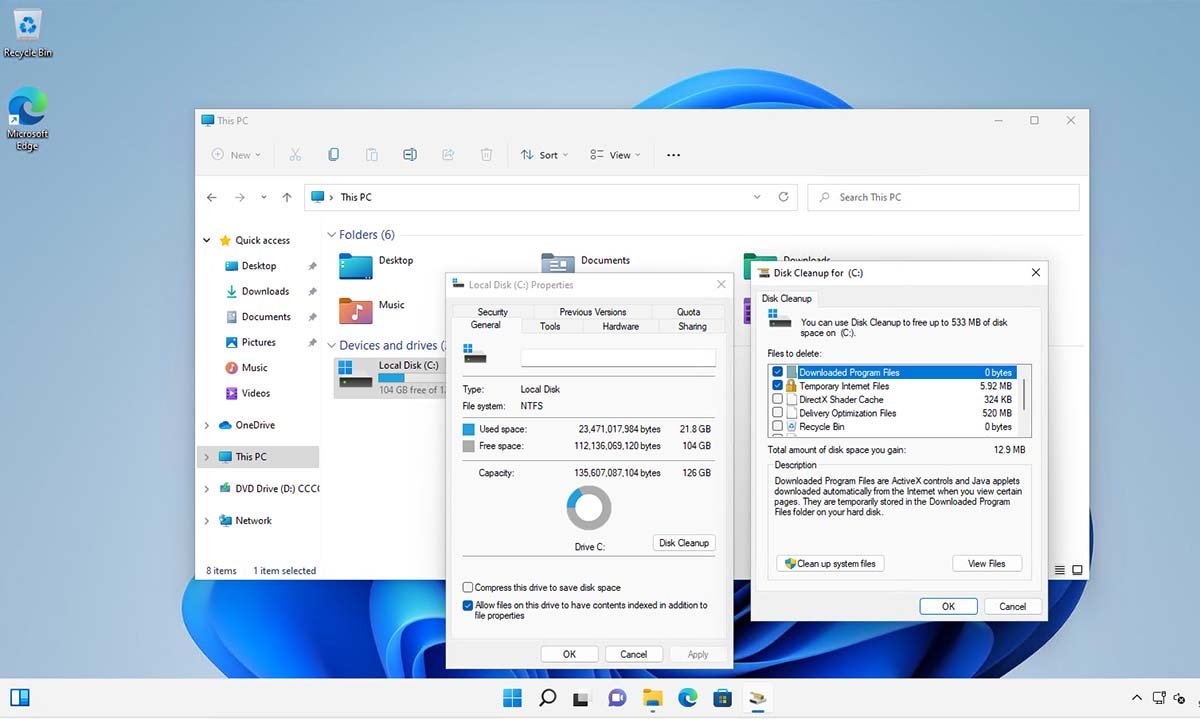Click the Share icon in Explorer toolbar
The height and width of the screenshot is (719, 1200).
click(x=448, y=154)
